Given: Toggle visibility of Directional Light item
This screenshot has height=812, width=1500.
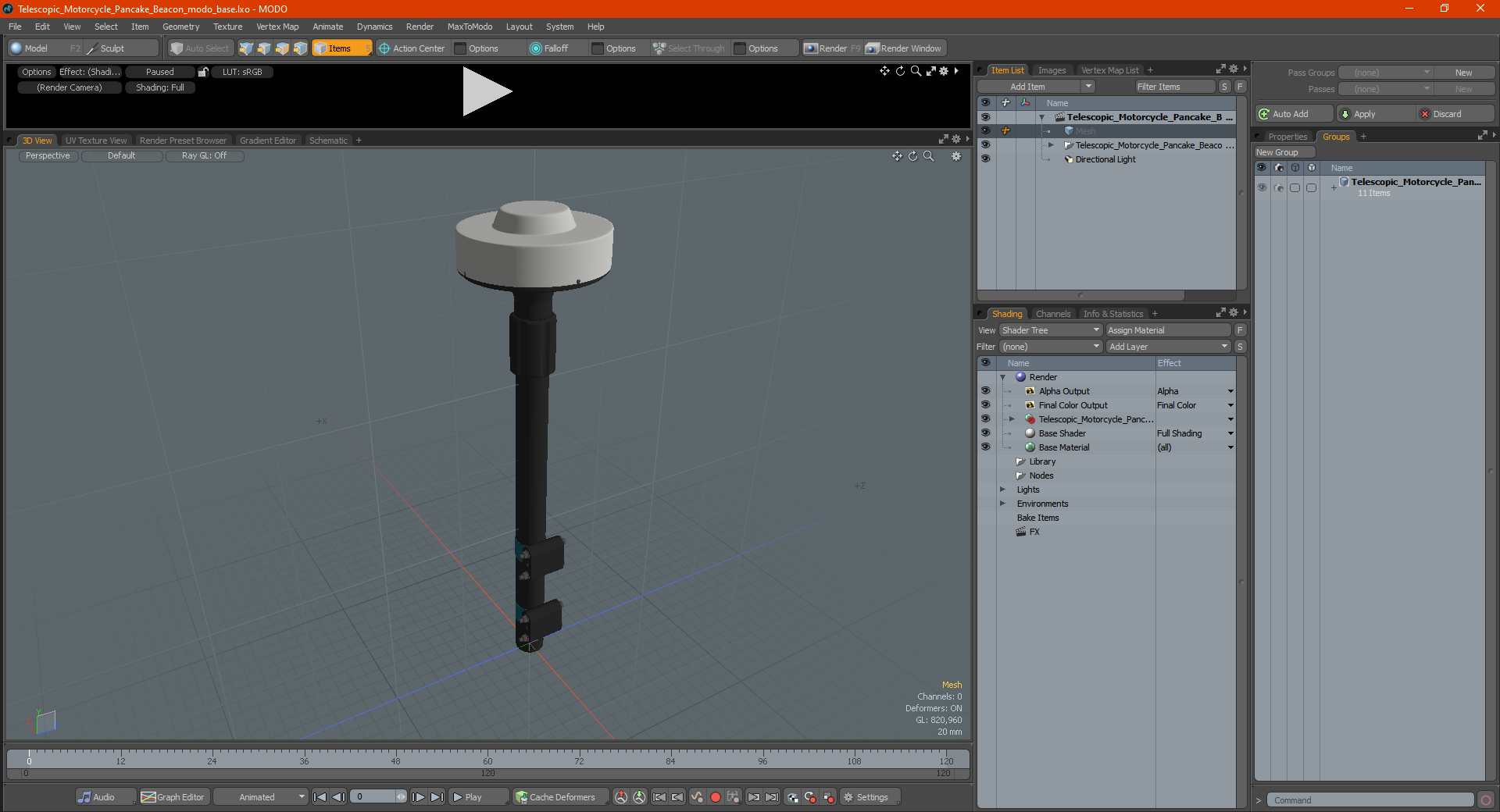Looking at the screenshot, I should click(985, 159).
